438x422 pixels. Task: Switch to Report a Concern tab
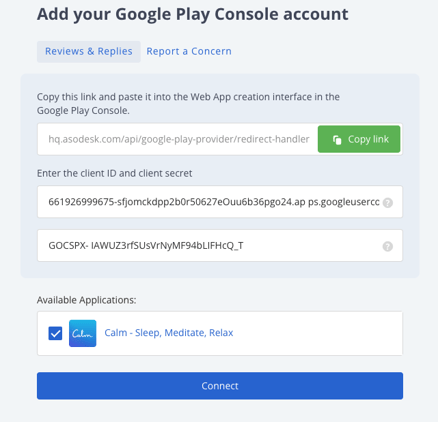[189, 51]
